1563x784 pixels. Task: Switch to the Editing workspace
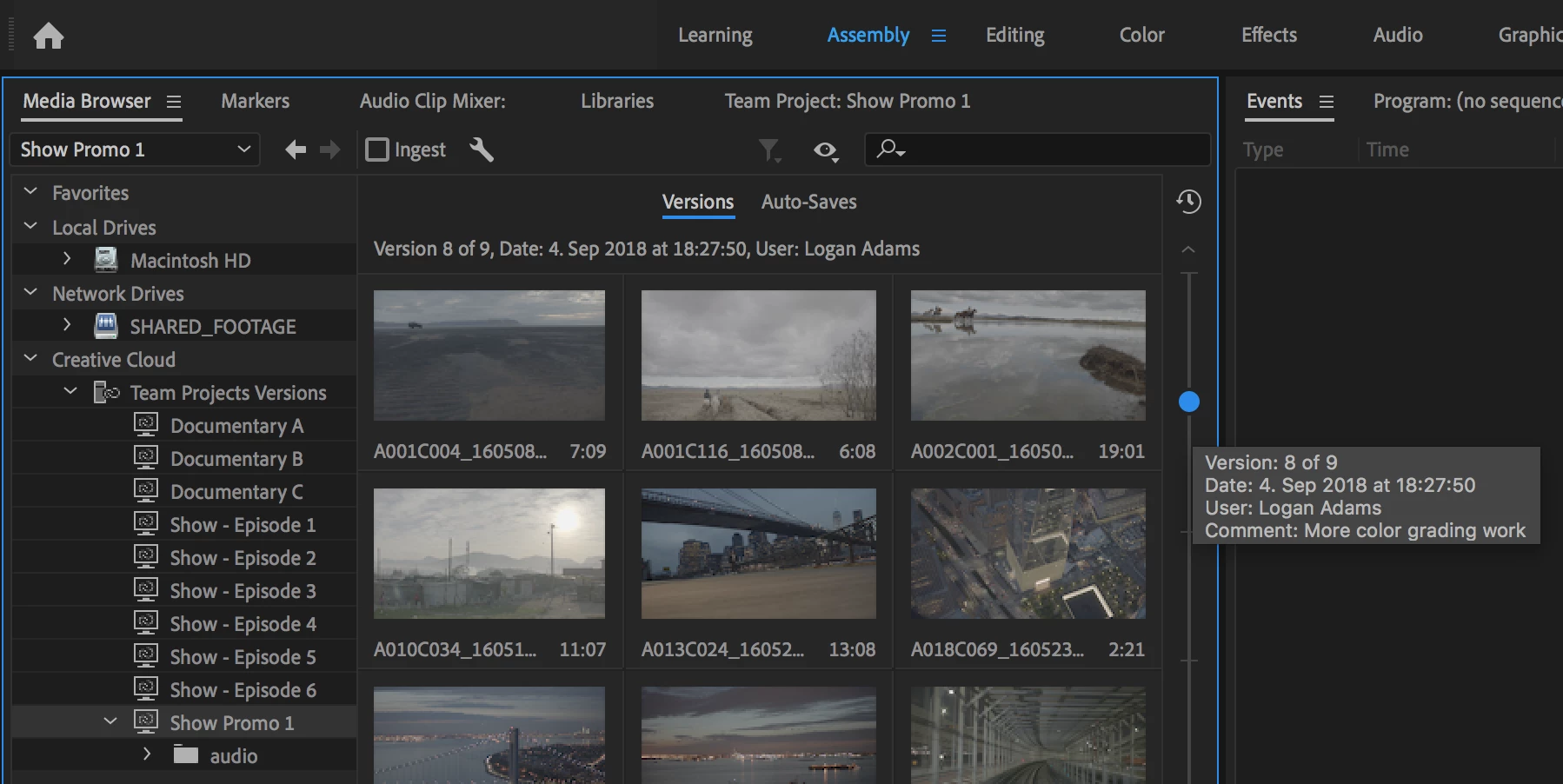point(1015,36)
